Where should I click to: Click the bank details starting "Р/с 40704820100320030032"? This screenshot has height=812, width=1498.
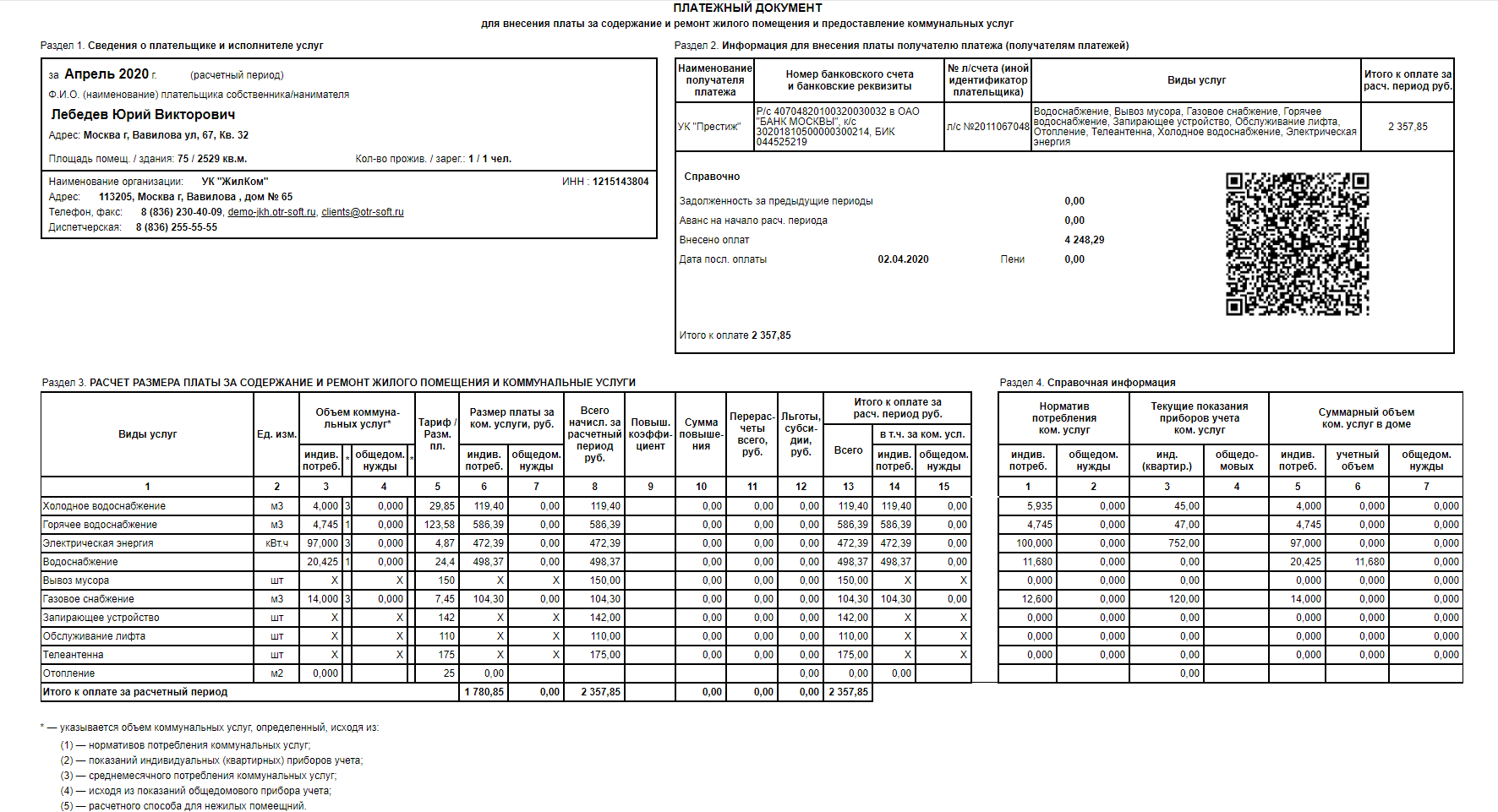tap(848, 127)
